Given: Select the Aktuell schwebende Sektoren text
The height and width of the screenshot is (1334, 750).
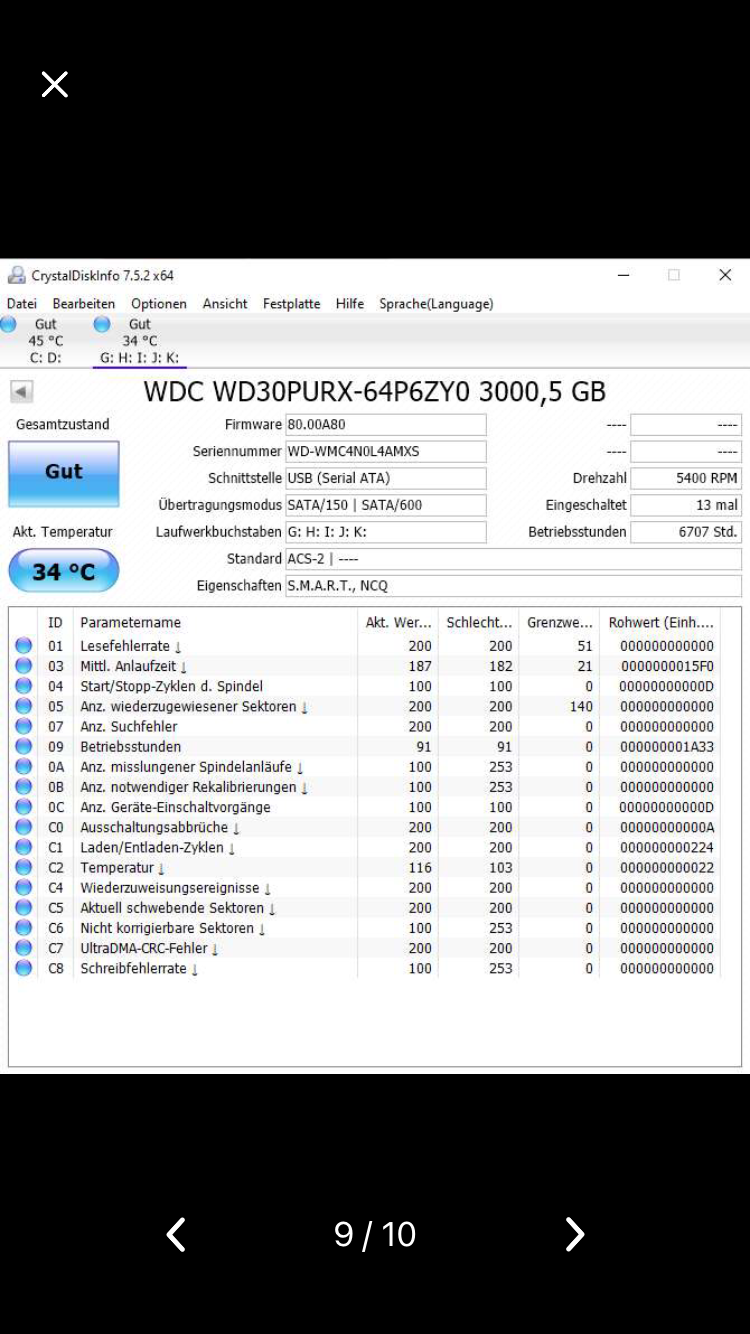Looking at the screenshot, I should (178, 908).
